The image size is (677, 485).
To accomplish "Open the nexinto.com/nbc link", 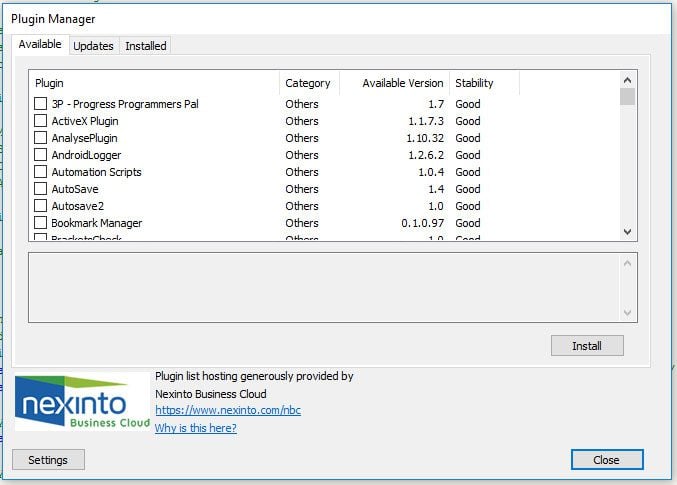I will [x=228, y=410].
